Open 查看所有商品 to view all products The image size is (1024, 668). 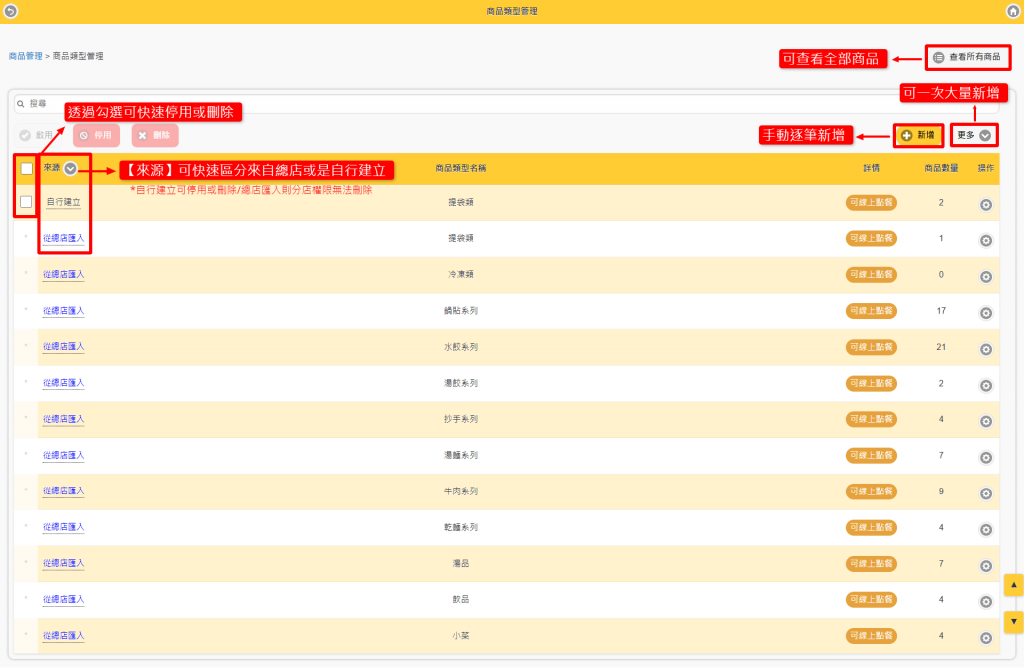pyautogui.click(x=967, y=57)
